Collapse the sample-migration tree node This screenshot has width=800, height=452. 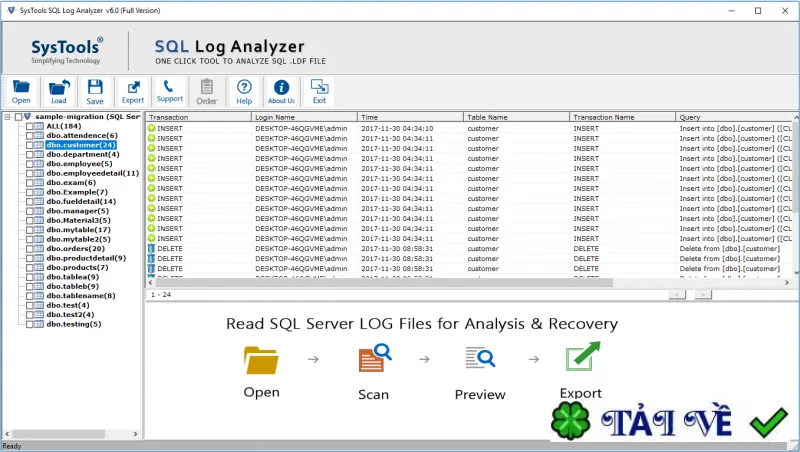coord(7,117)
